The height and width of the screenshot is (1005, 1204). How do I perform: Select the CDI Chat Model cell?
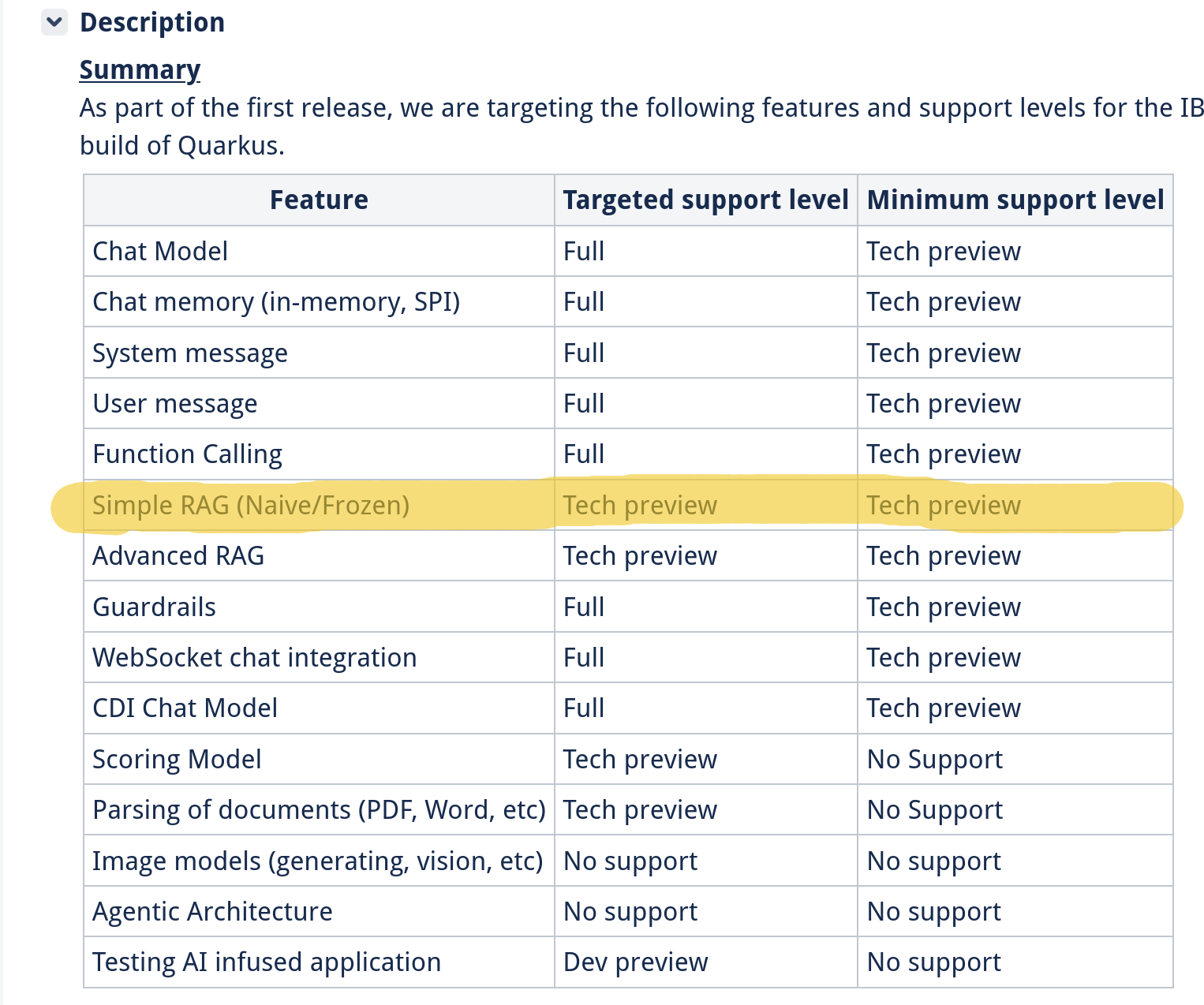(185, 708)
